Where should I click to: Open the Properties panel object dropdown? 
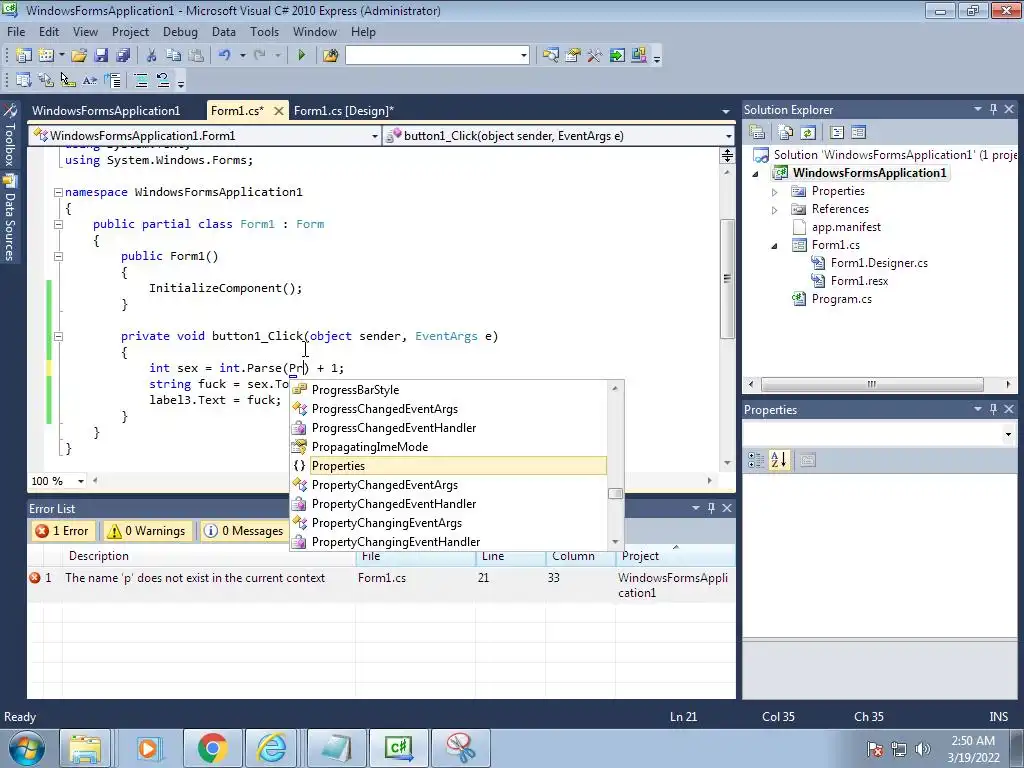(1008, 434)
